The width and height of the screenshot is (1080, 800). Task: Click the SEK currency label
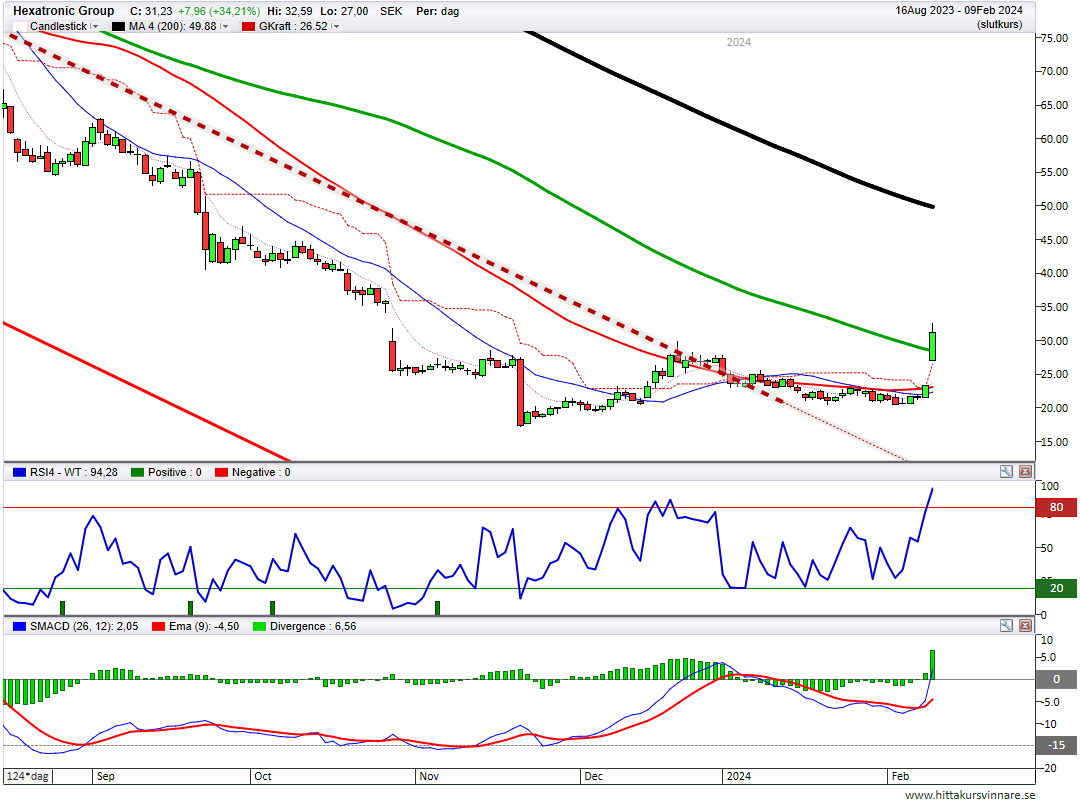coord(391,11)
